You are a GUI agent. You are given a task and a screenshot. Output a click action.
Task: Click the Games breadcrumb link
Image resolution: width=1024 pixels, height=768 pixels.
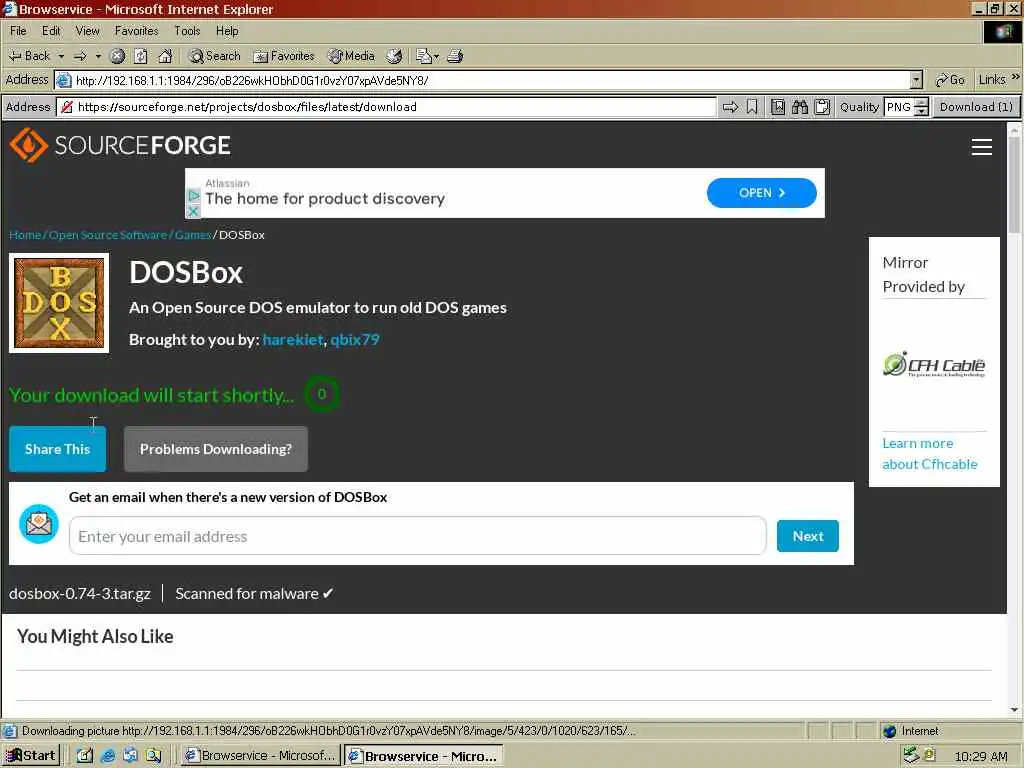pyautogui.click(x=193, y=235)
